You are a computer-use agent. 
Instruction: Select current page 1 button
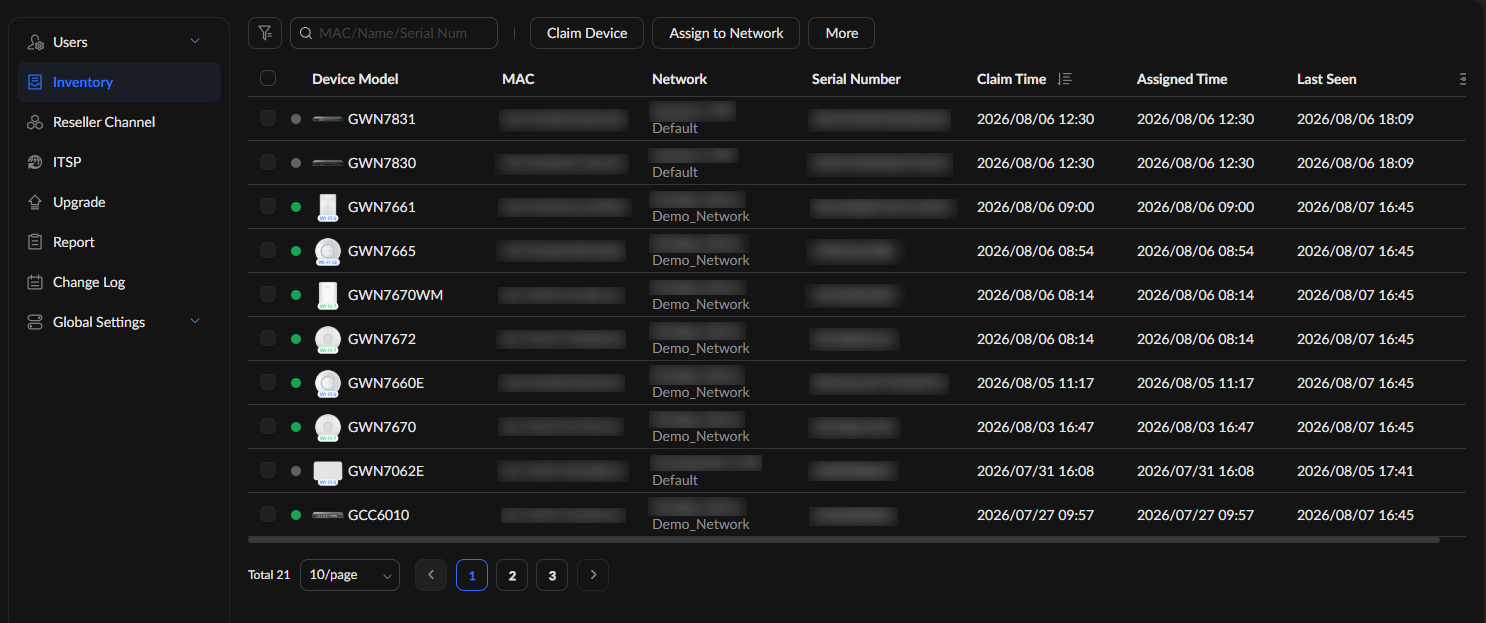[472, 575]
